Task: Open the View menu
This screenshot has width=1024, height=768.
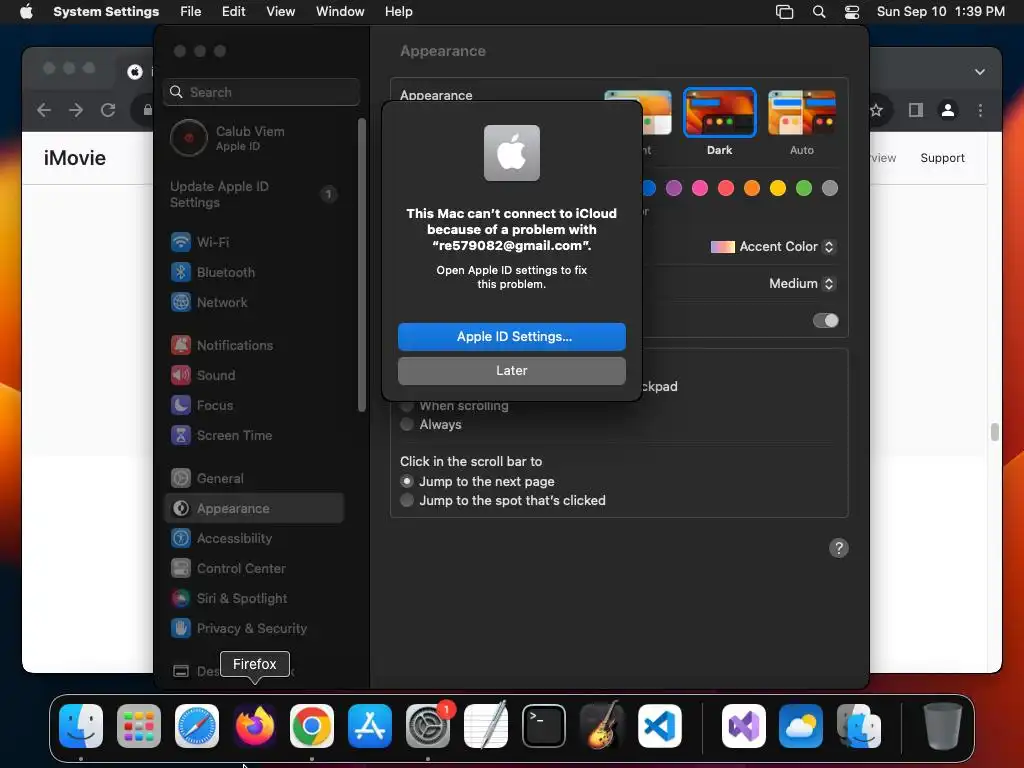Action: [281, 12]
